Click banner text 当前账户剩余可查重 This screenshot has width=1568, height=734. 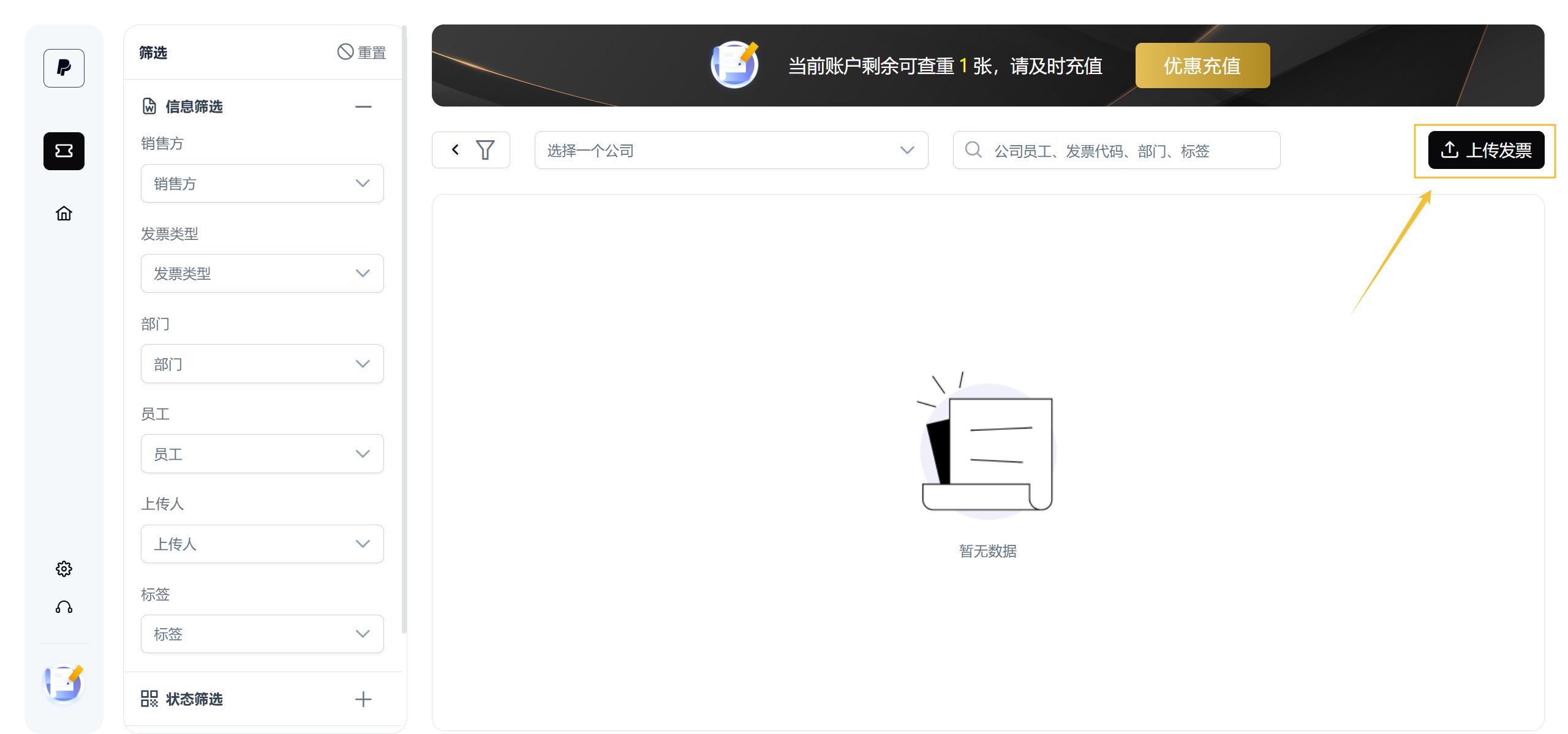[871, 66]
